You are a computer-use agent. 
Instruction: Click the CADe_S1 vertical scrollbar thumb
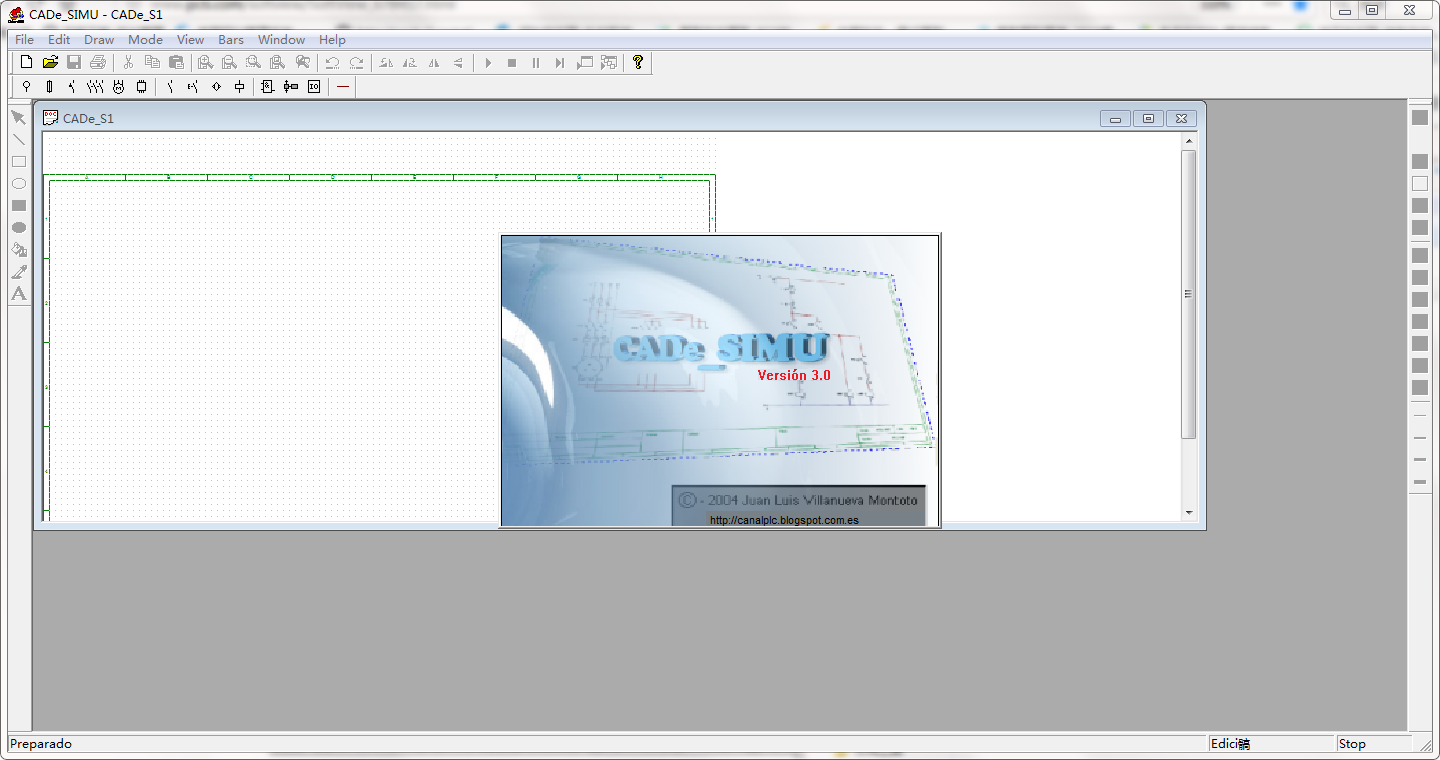tap(1188, 294)
